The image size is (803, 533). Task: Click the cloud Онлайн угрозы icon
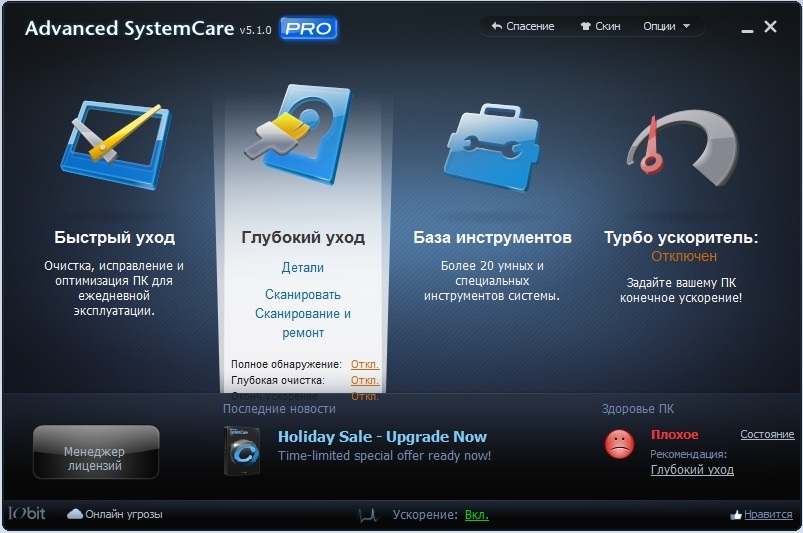coord(75,514)
